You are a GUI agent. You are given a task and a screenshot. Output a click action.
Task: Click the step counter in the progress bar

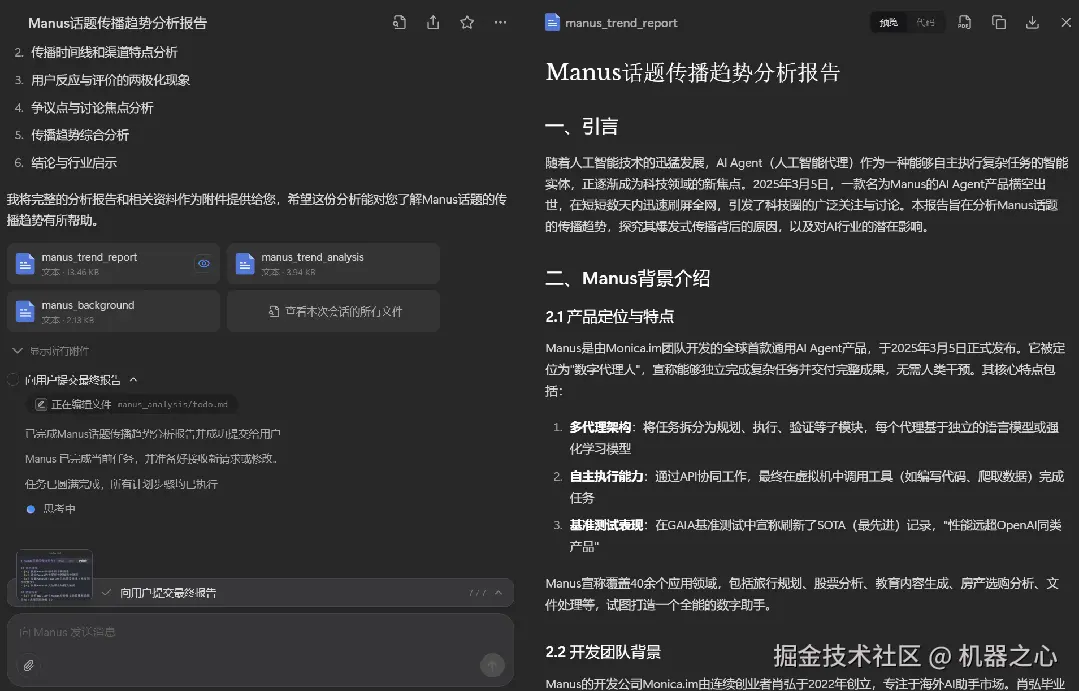478,593
